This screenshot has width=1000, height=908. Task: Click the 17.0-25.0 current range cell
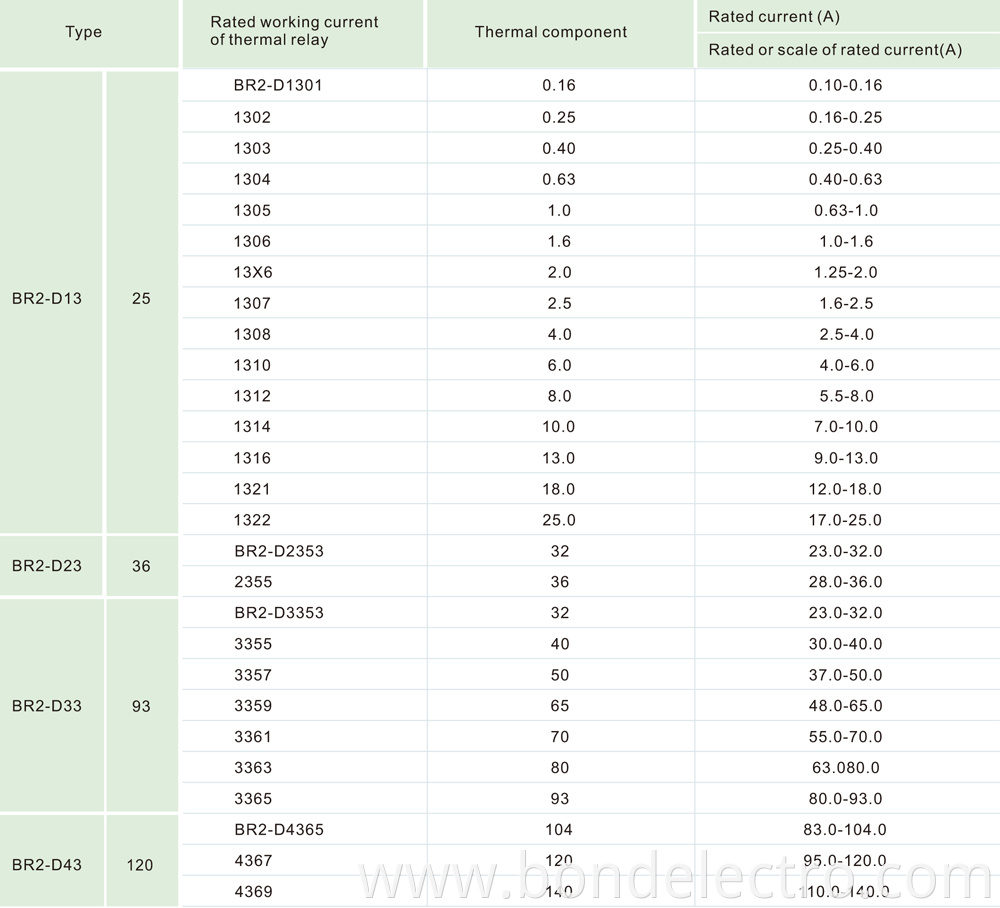pyautogui.click(x=845, y=520)
